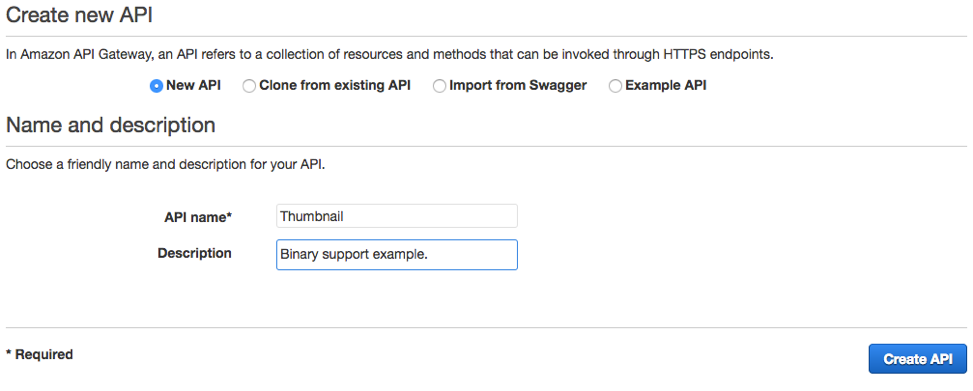Click the 'Create new API' heading
The height and width of the screenshot is (391, 973).
[79, 15]
